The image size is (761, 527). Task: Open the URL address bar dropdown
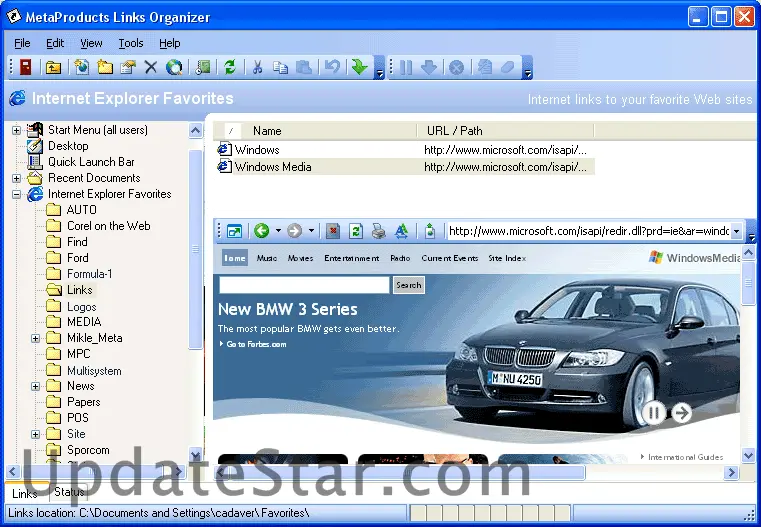tap(736, 231)
